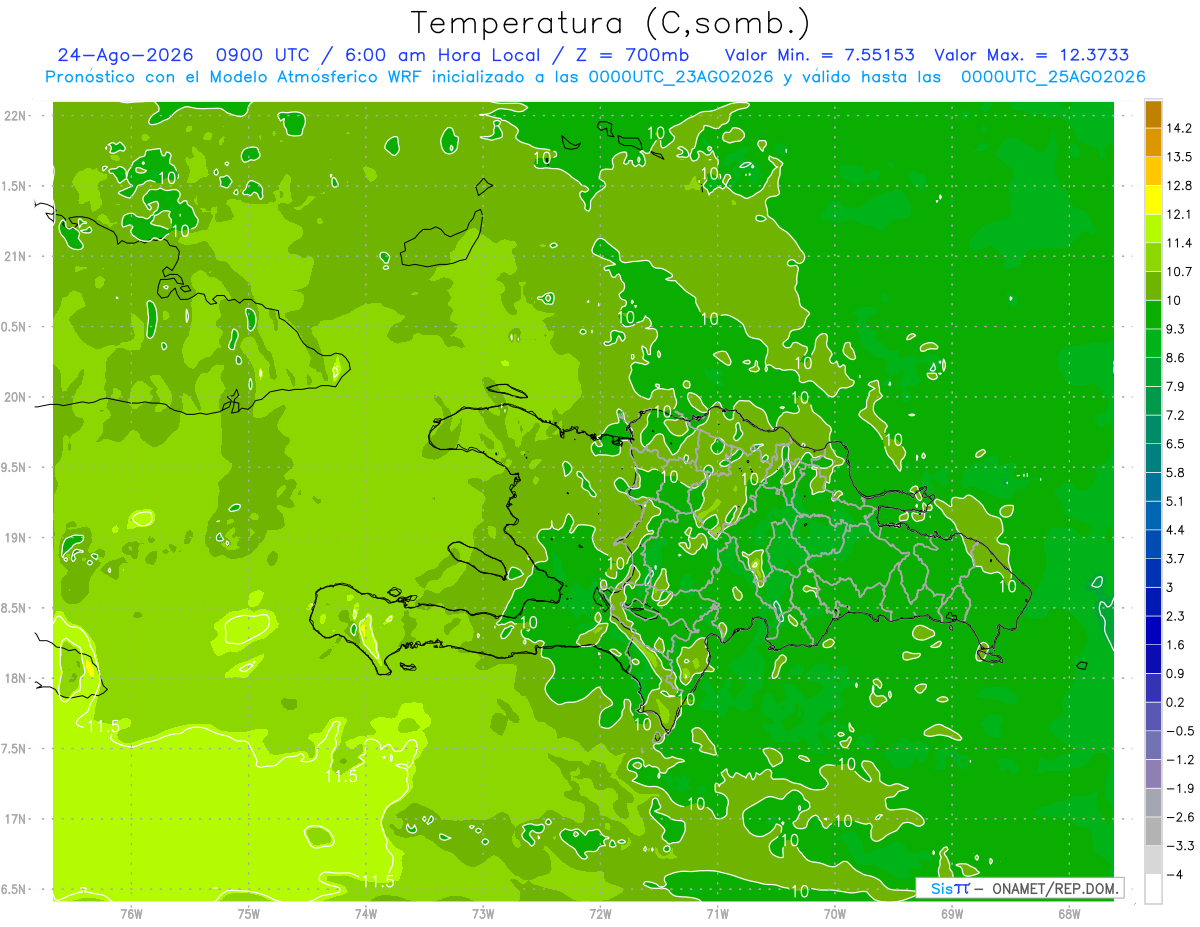Click the '18N' latitude axis label
Viewport: 1200px width, 927px height.
point(14,678)
